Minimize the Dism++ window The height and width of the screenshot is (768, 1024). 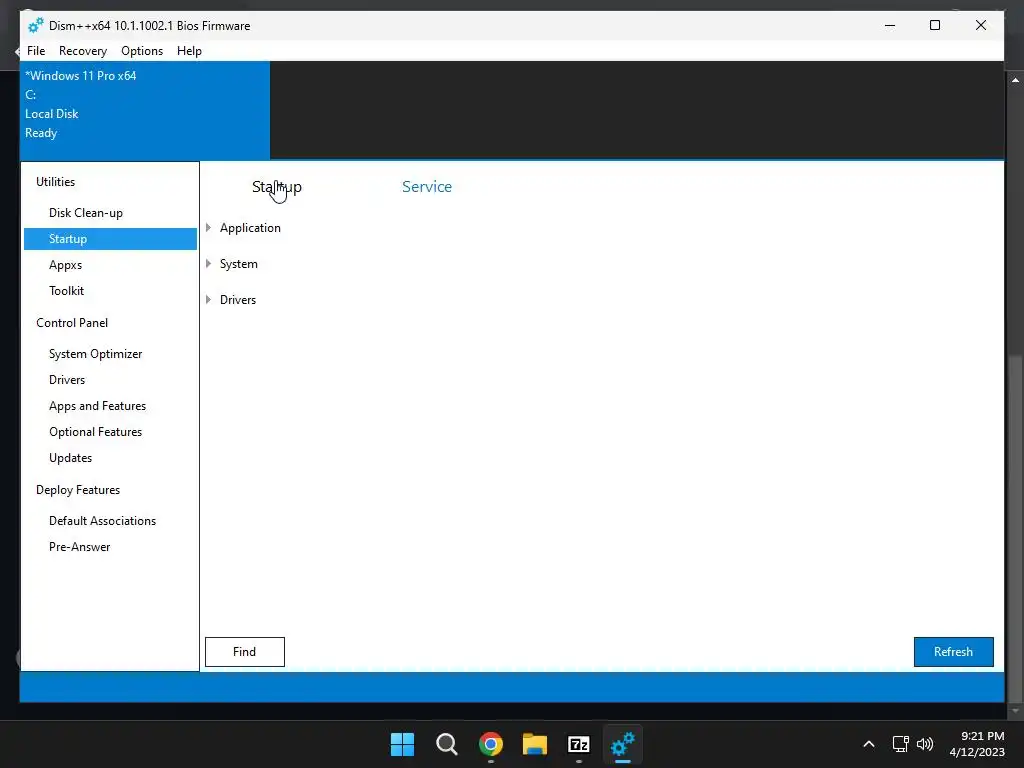pos(889,25)
